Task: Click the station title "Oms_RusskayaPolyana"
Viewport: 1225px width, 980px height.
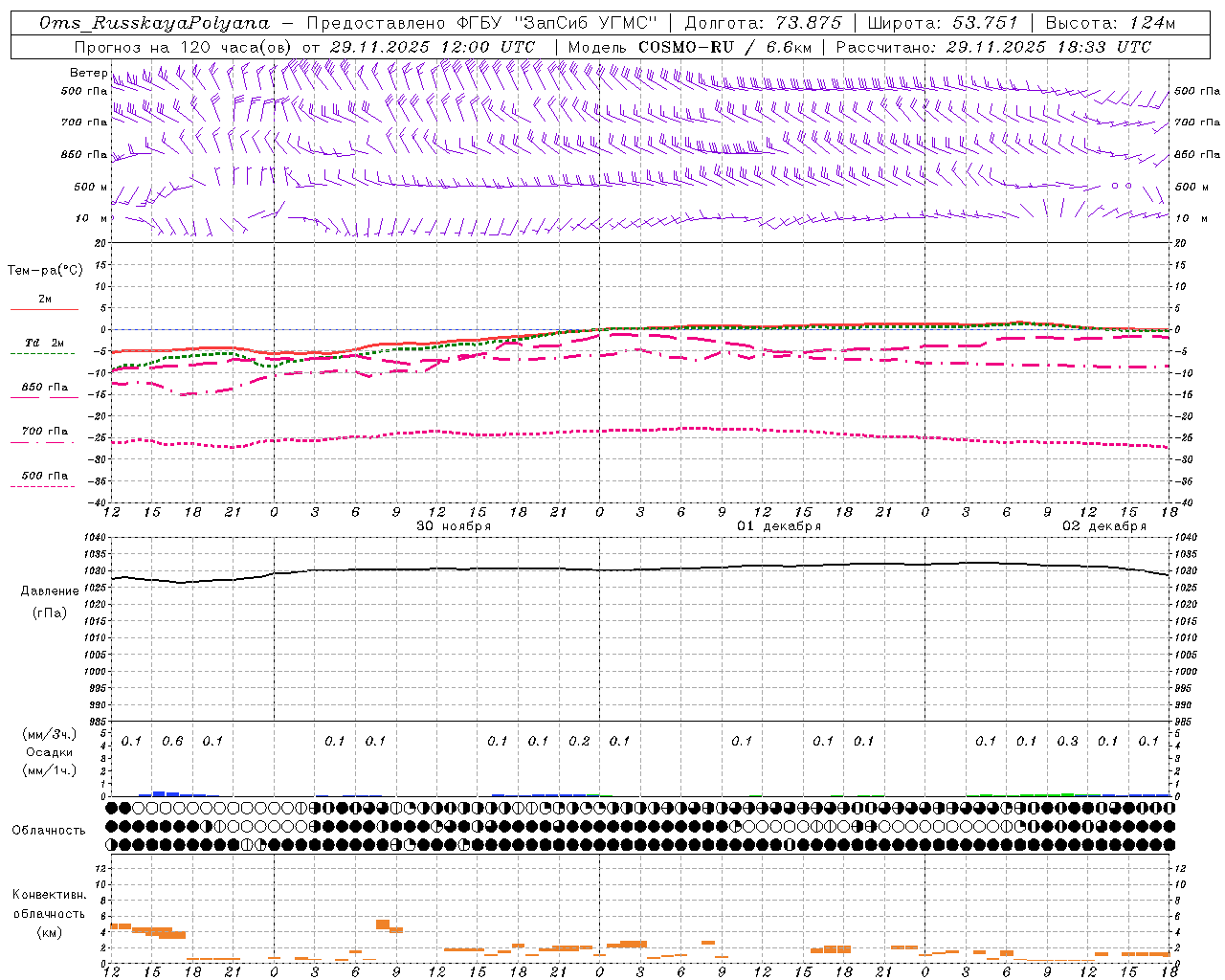Action: tap(155, 23)
